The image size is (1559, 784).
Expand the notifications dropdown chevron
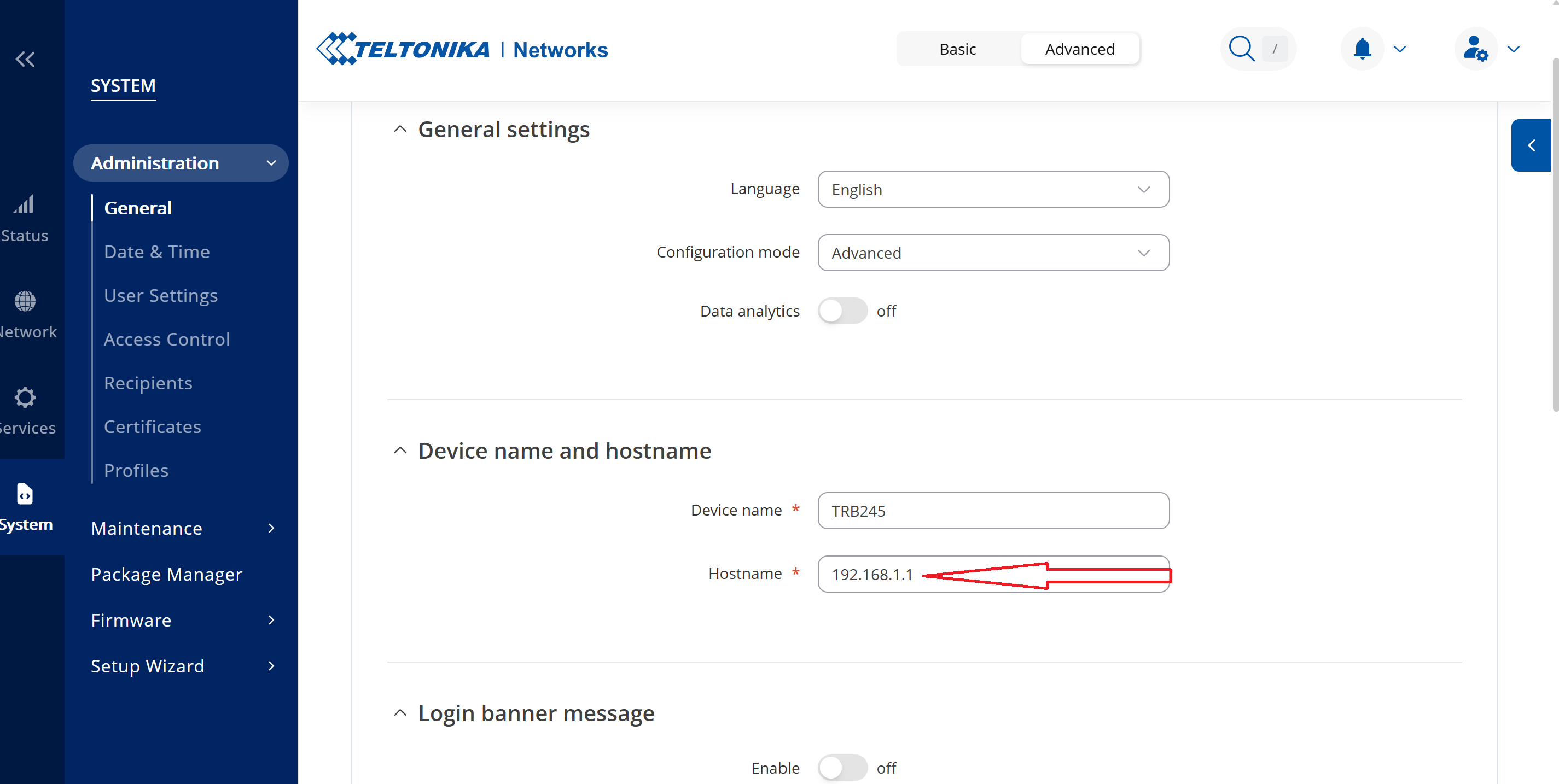pyautogui.click(x=1399, y=49)
